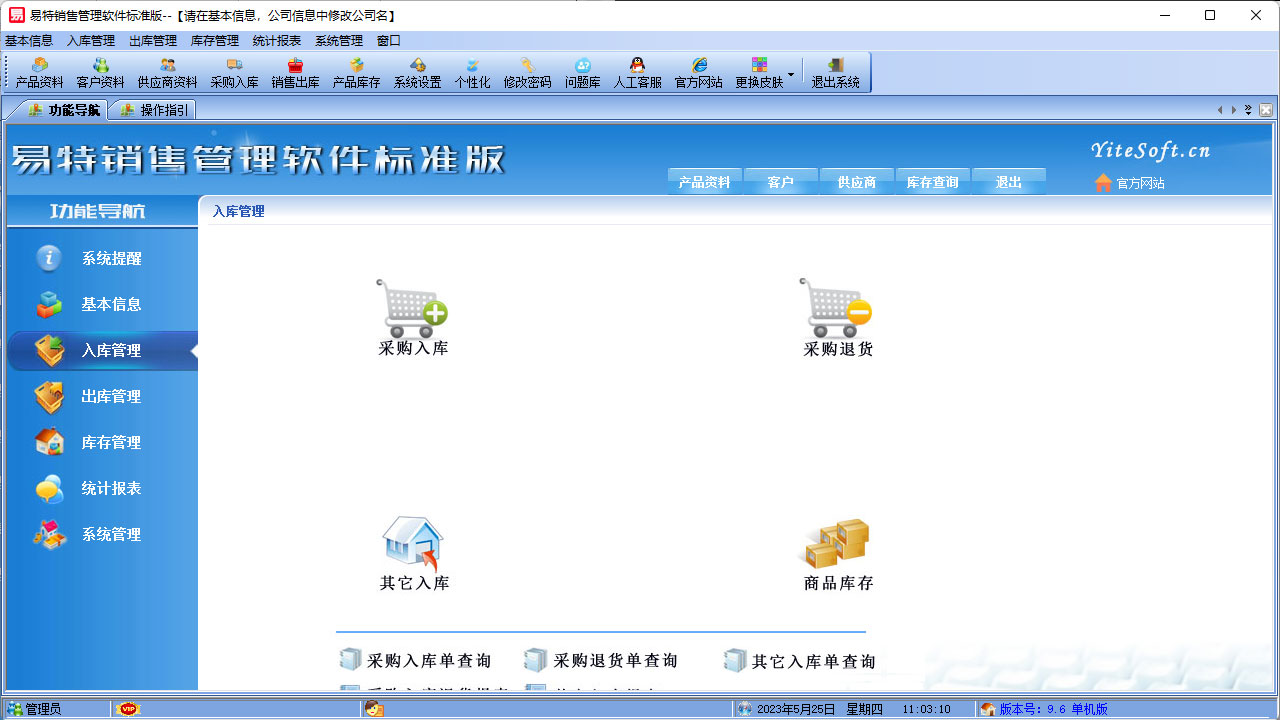Open 客户资料 from the toolbar
Image resolution: width=1280 pixels, height=720 pixels.
100,71
